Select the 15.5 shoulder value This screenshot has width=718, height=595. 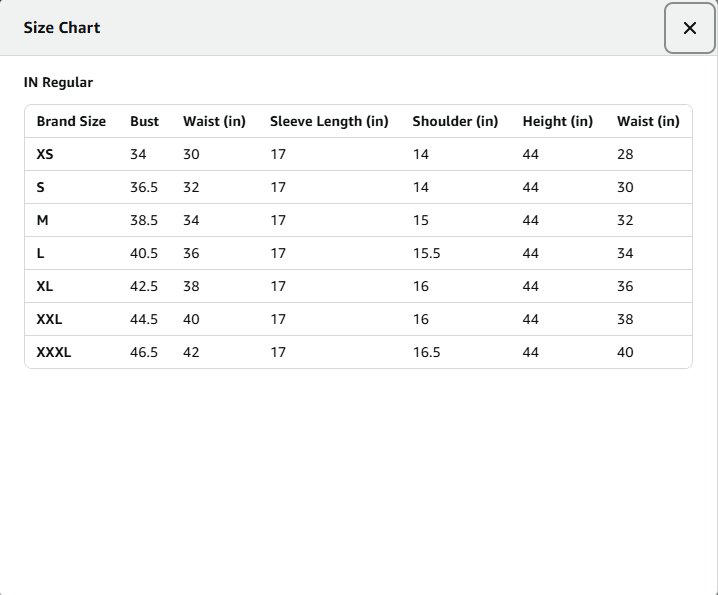[426, 253]
